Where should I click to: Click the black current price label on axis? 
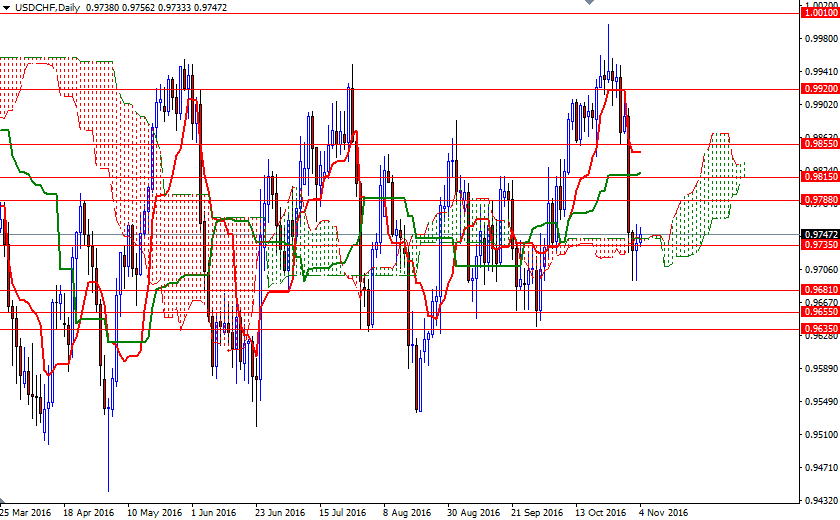(x=820, y=235)
